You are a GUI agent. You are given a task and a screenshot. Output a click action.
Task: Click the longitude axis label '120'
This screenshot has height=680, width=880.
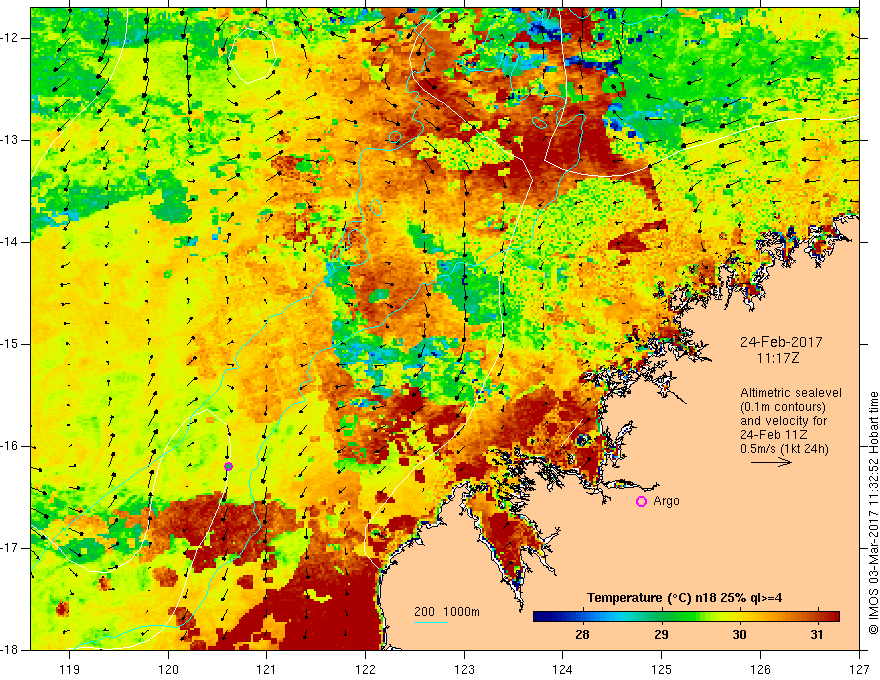[168, 669]
